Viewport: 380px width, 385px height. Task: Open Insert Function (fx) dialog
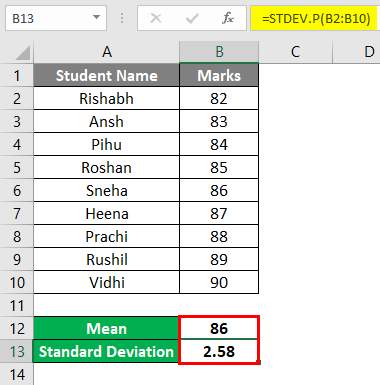(228, 18)
